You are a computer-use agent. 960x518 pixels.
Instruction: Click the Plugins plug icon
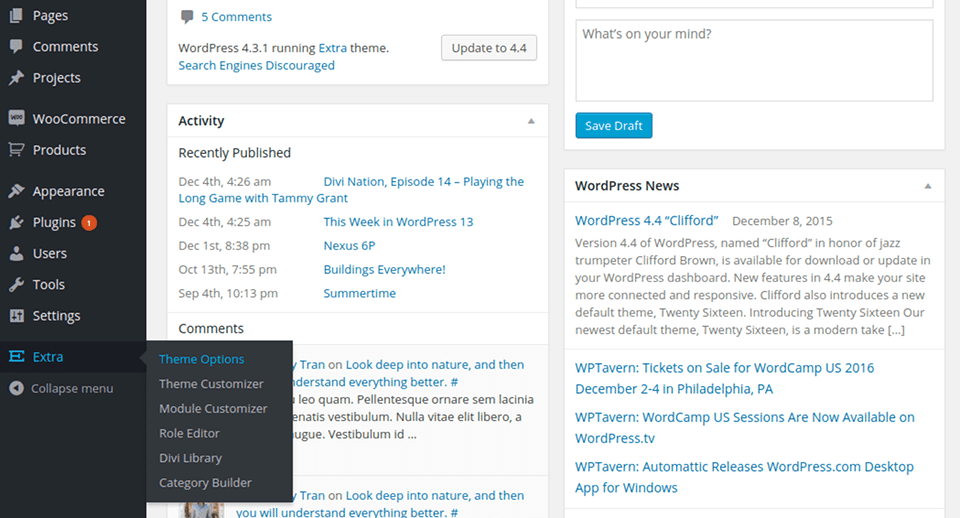point(16,222)
